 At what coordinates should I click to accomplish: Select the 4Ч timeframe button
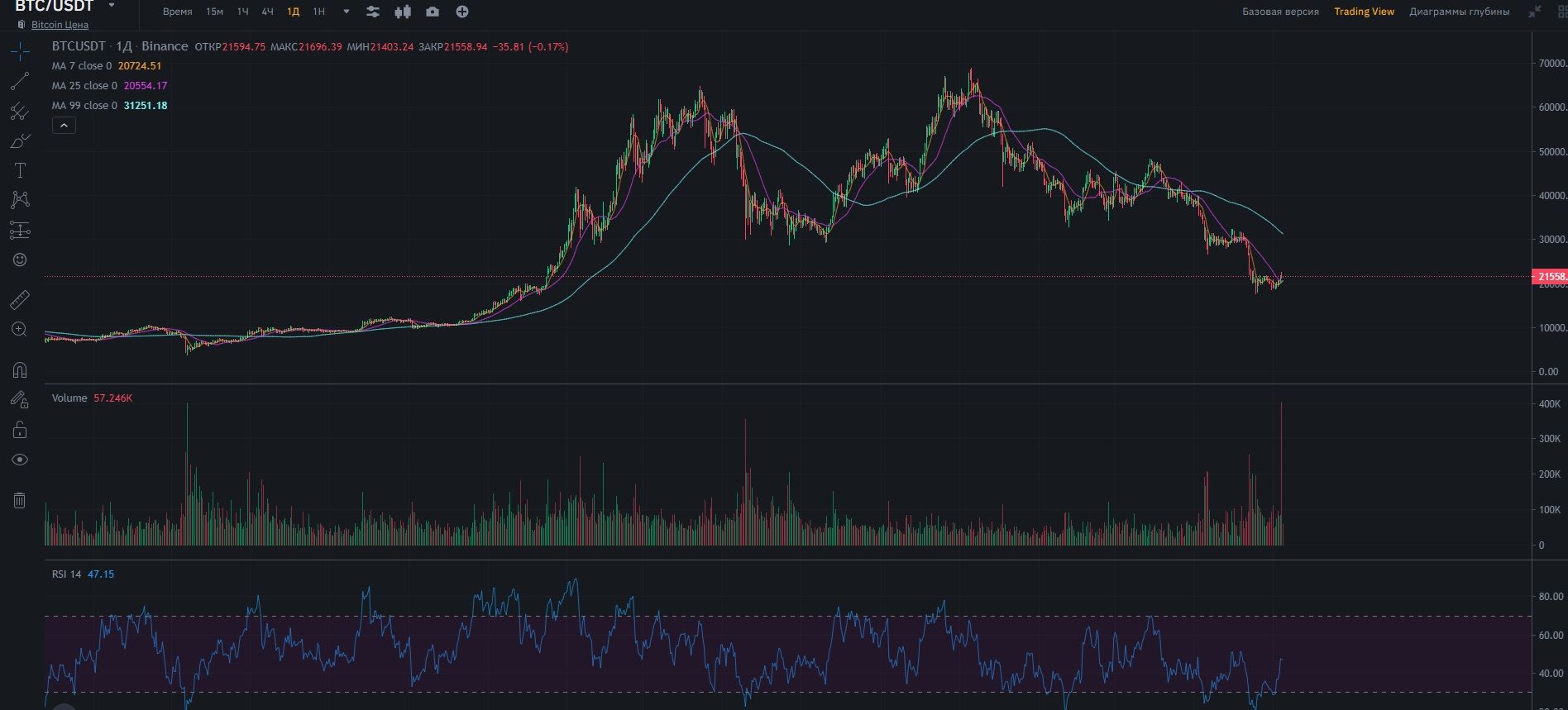[267, 12]
